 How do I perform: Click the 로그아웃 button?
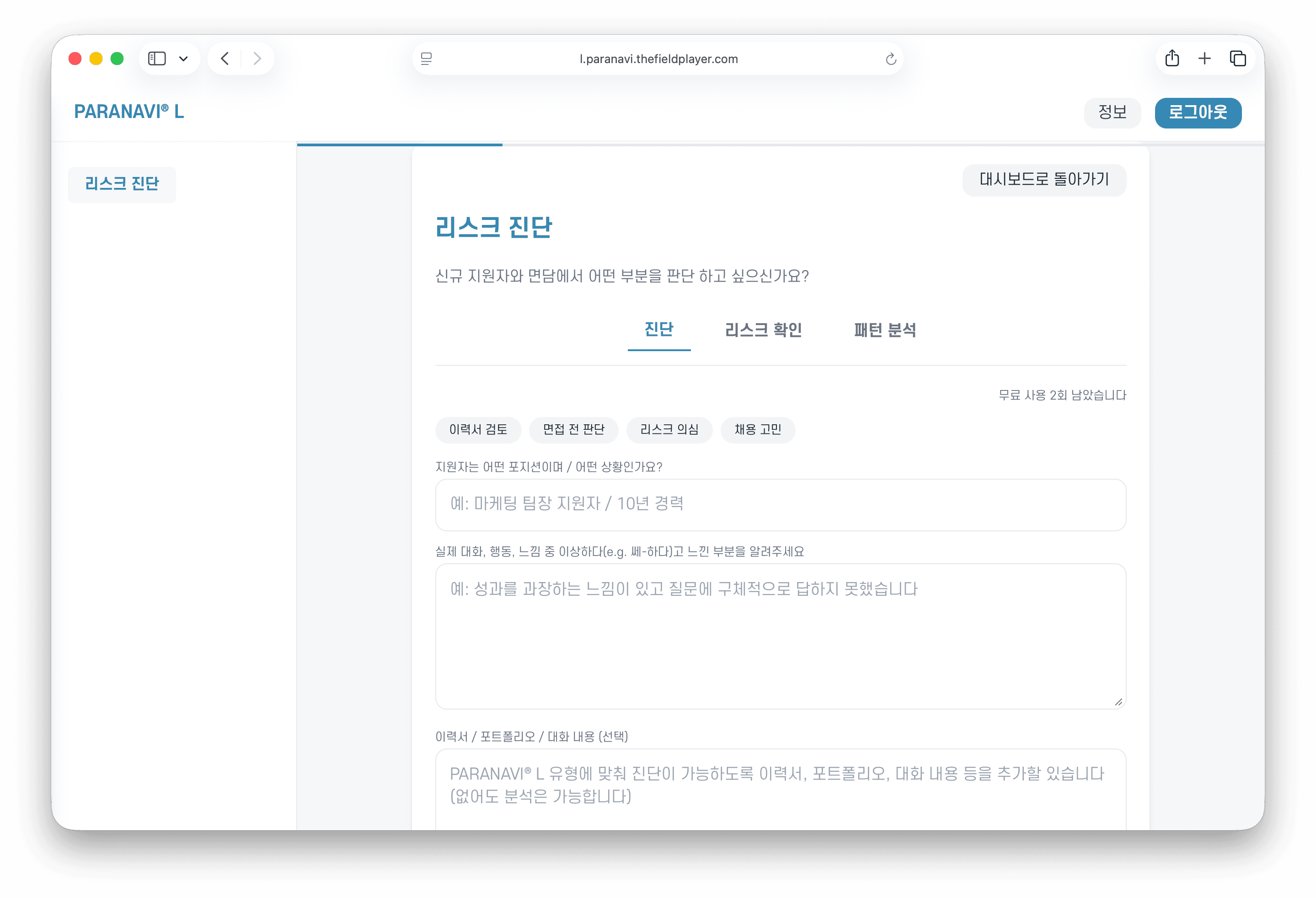1198,112
